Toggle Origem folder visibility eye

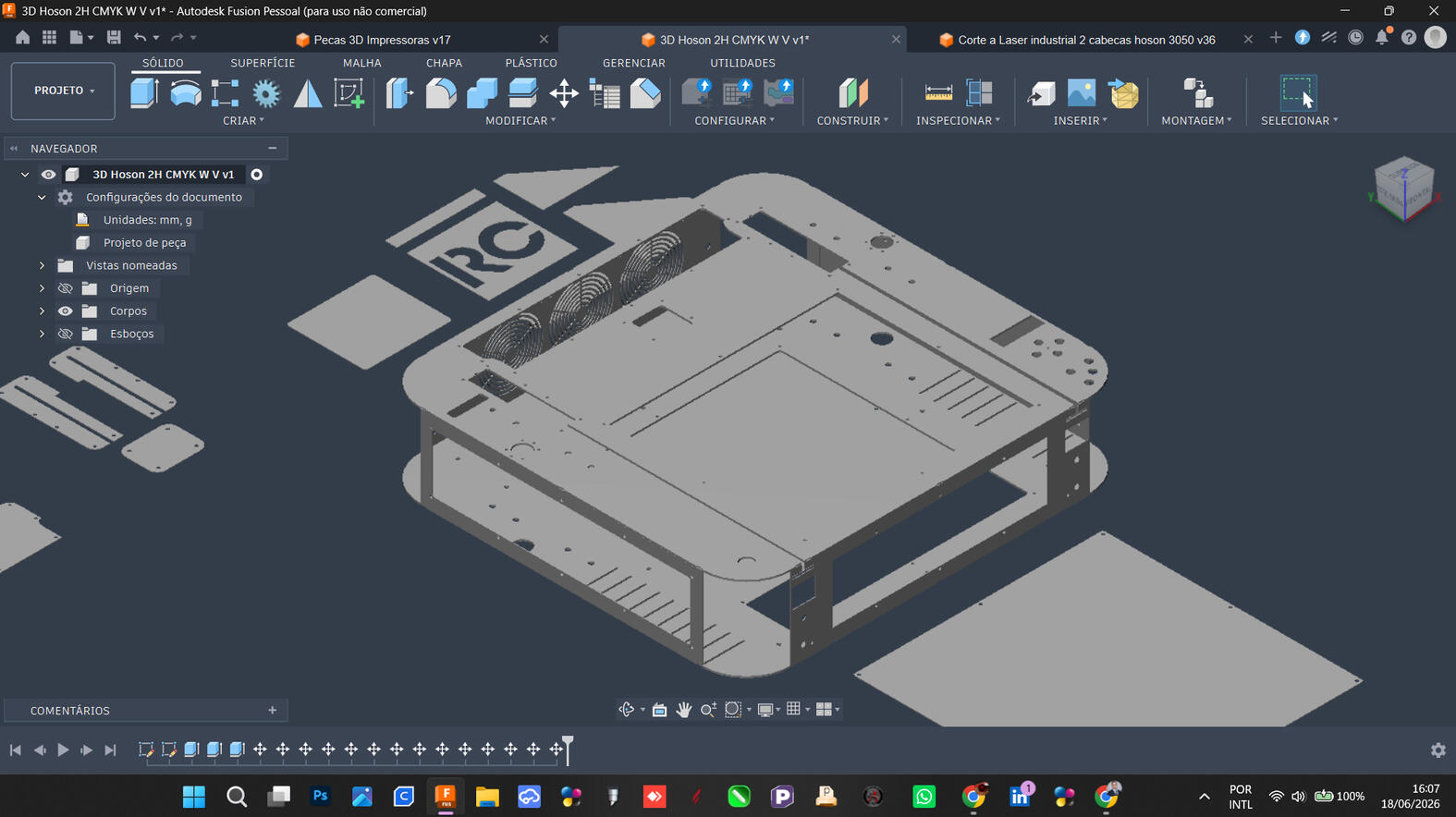click(66, 288)
